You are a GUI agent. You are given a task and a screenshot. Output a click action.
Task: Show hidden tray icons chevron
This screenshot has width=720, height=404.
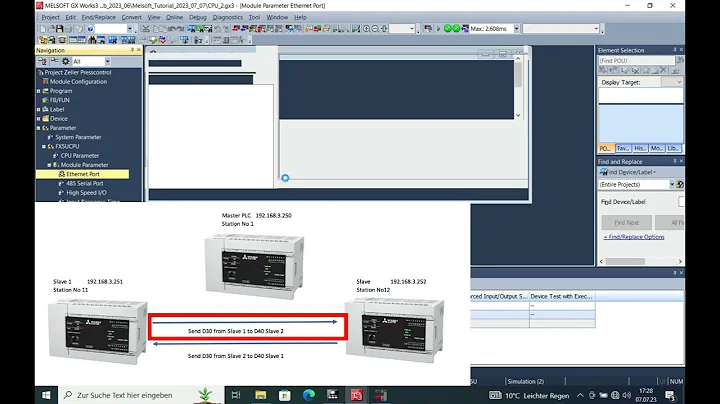coord(580,395)
